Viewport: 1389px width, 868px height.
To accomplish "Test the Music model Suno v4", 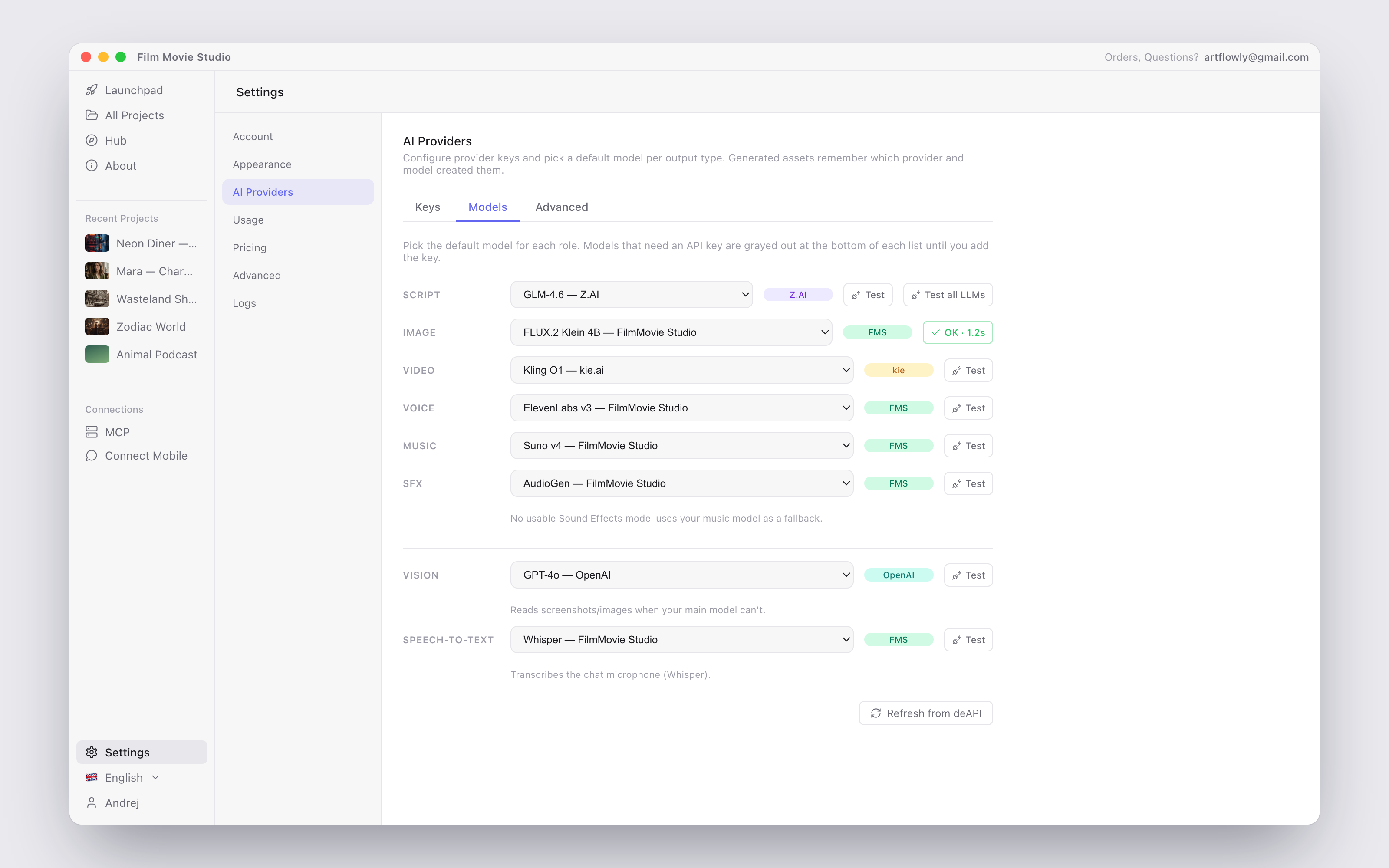I will pyautogui.click(x=968, y=445).
